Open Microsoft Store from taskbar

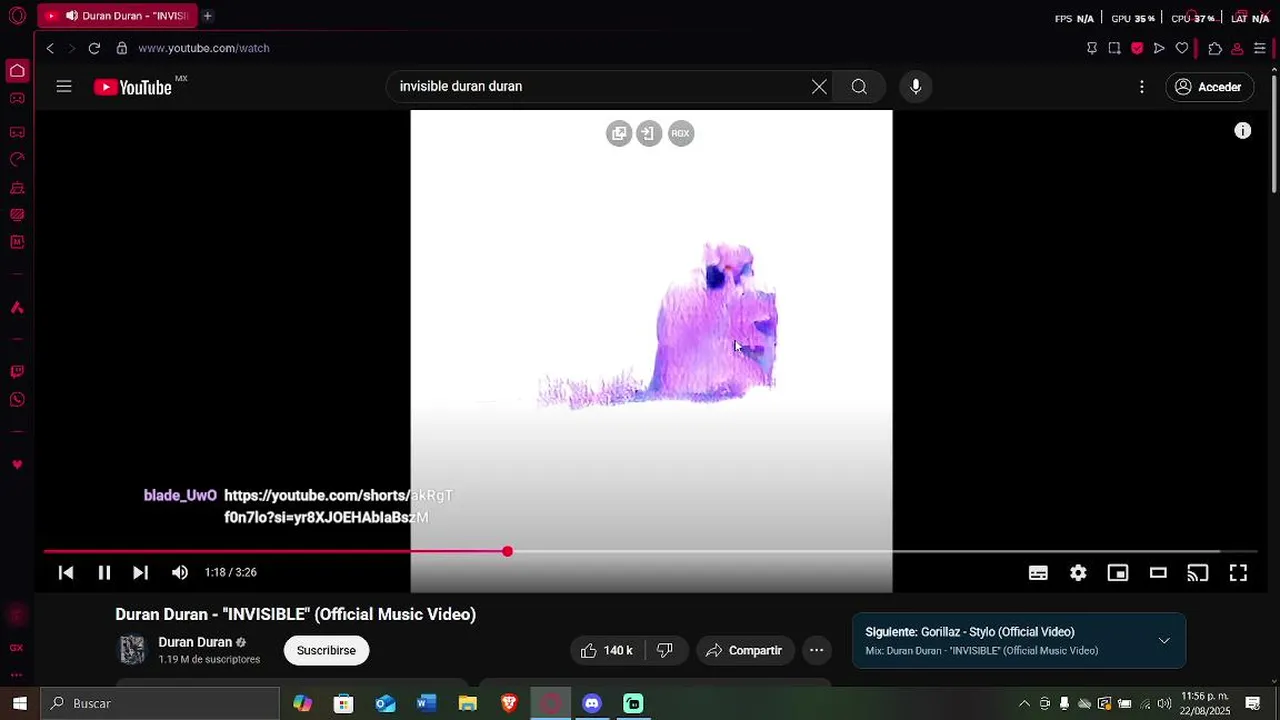tap(343, 704)
